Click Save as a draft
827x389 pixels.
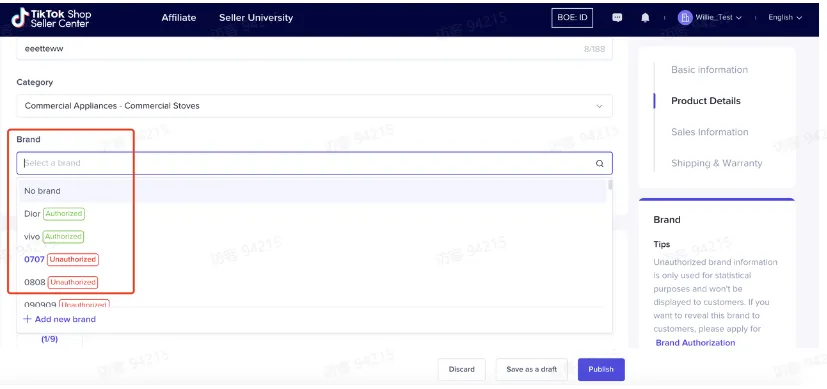[x=531, y=369]
